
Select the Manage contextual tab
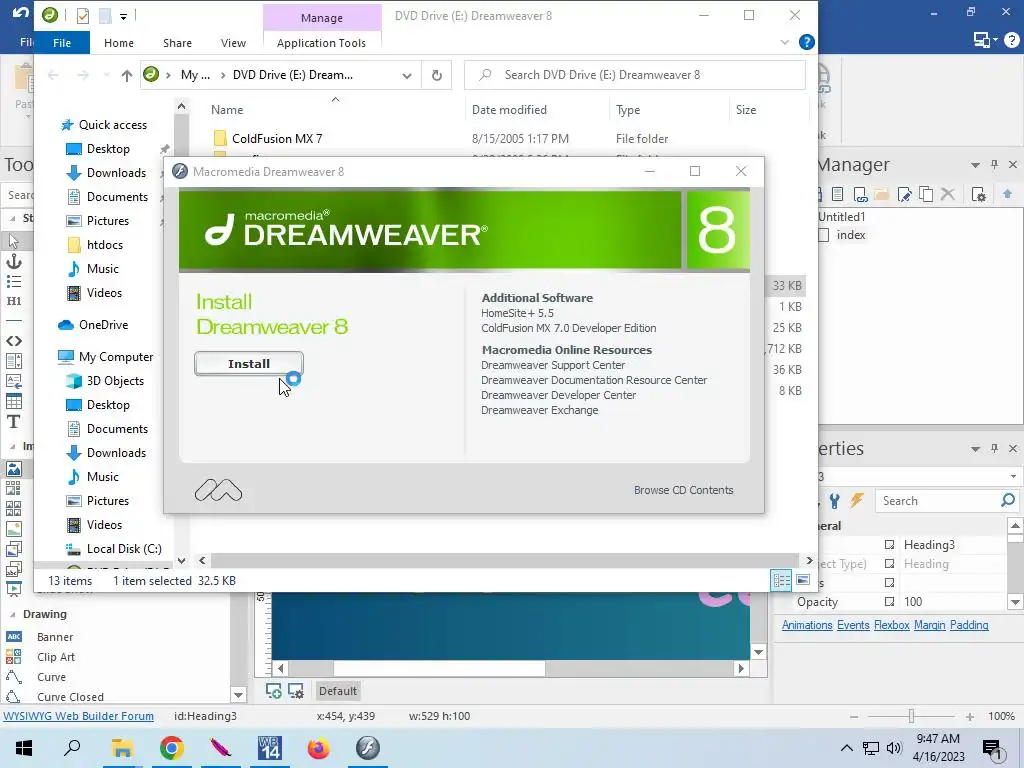[x=321, y=18]
